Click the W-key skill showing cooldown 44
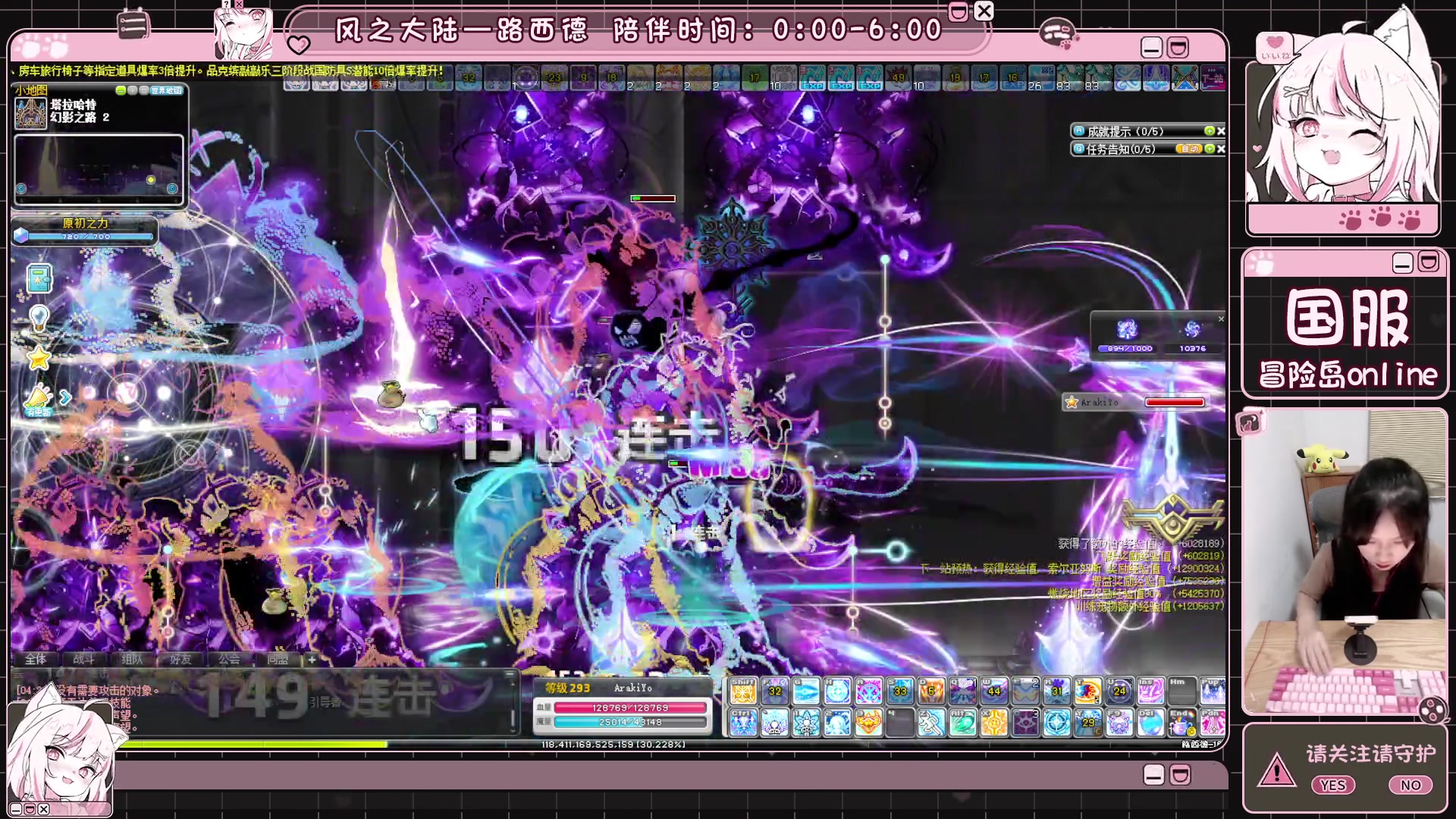This screenshot has width=1456, height=819. 993,691
